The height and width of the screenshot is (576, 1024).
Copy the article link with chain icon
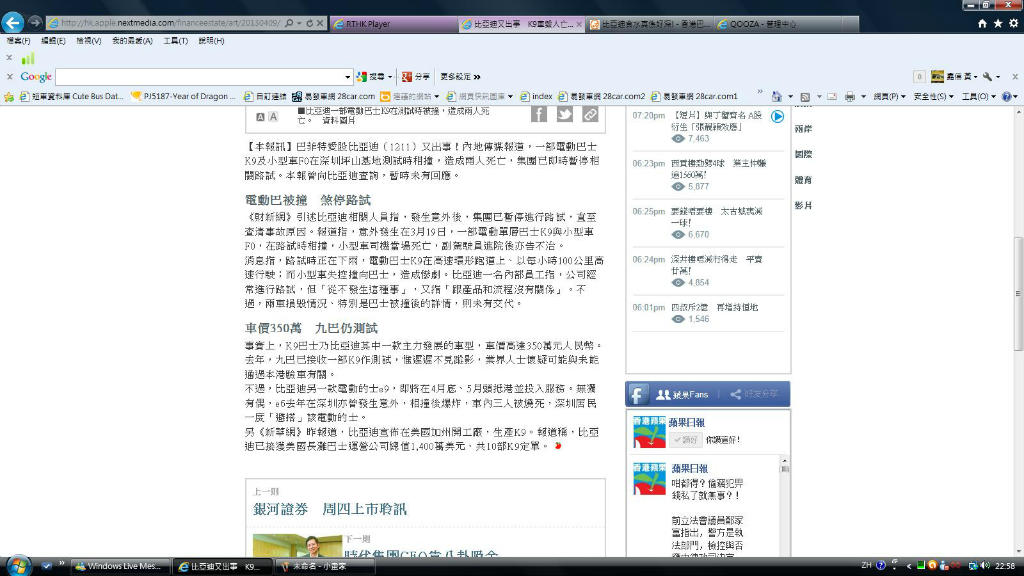click(590, 114)
